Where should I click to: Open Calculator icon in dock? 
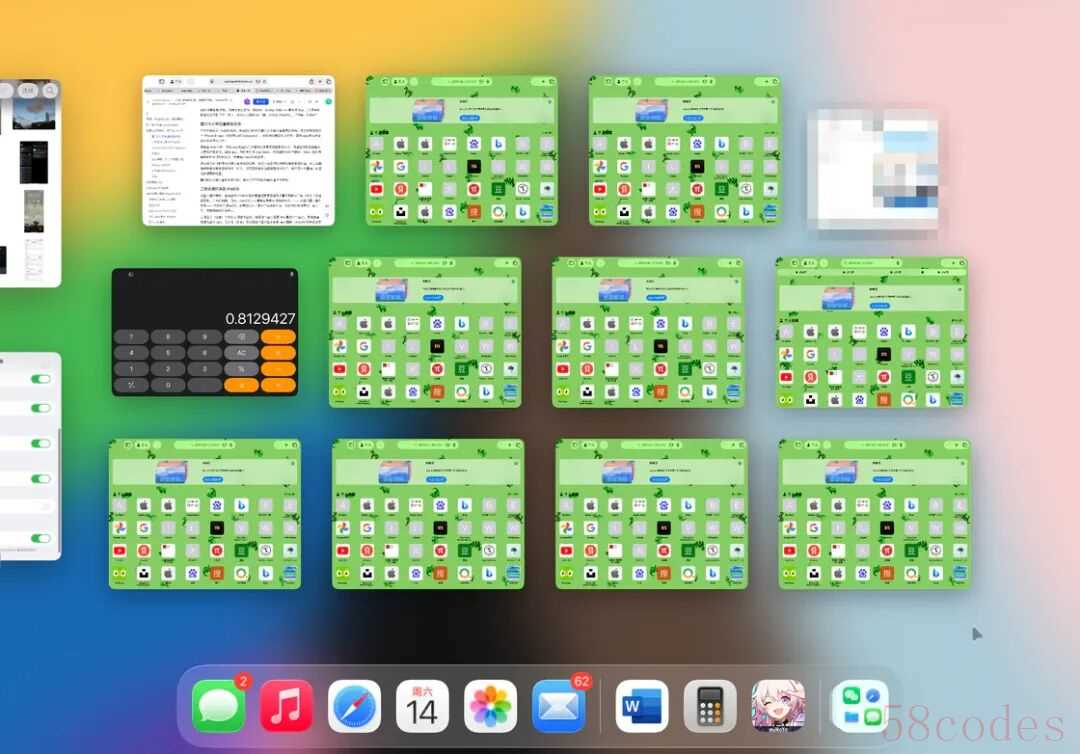tap(710, 706)
